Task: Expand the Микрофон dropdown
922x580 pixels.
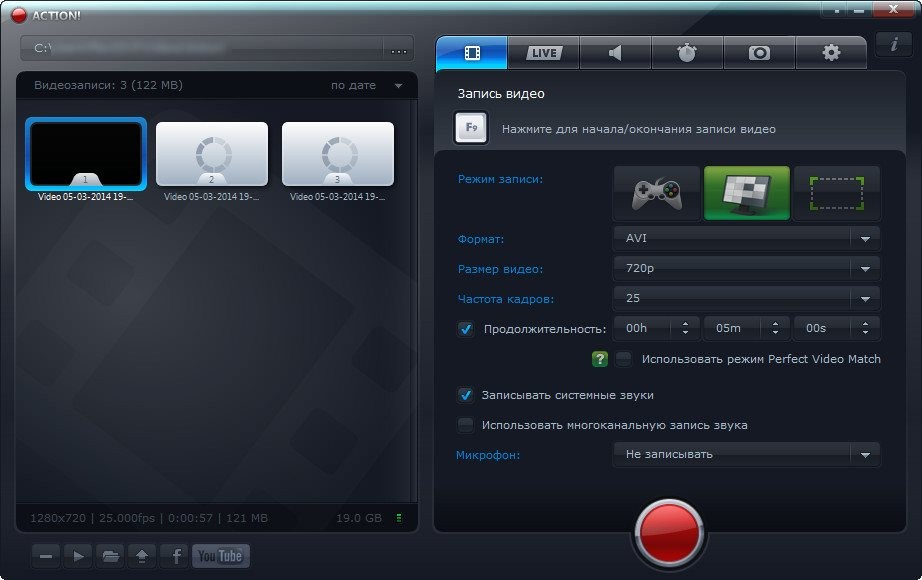Action: 746,455
